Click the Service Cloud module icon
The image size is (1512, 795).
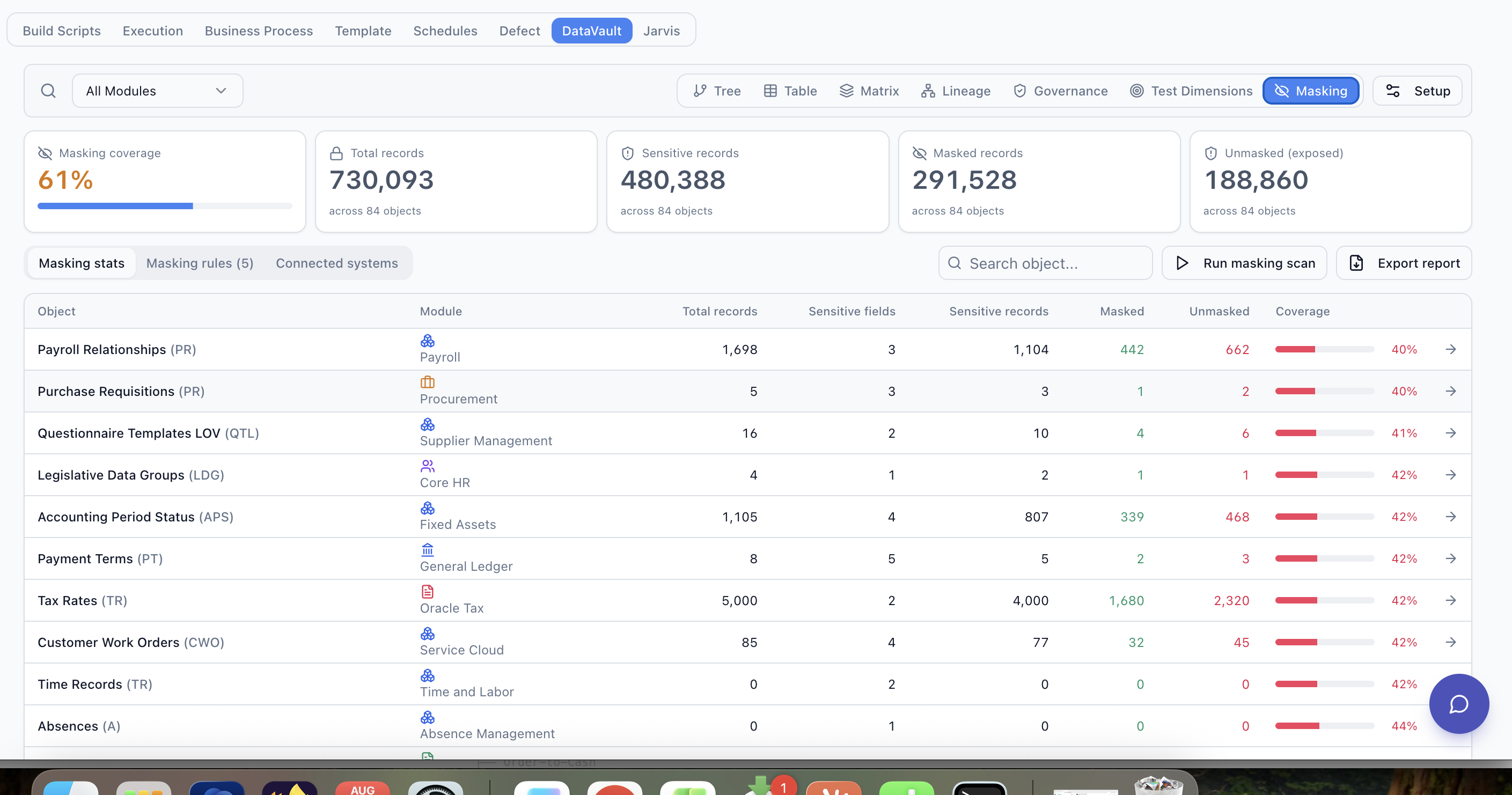tap(427, 633)
